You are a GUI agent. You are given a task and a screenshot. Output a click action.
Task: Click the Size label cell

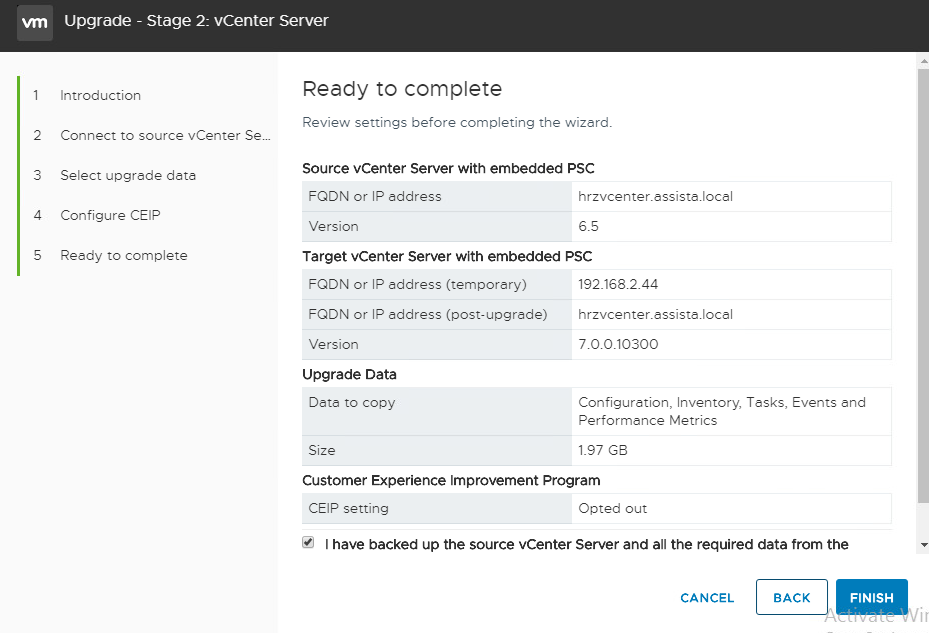[437, 450]
